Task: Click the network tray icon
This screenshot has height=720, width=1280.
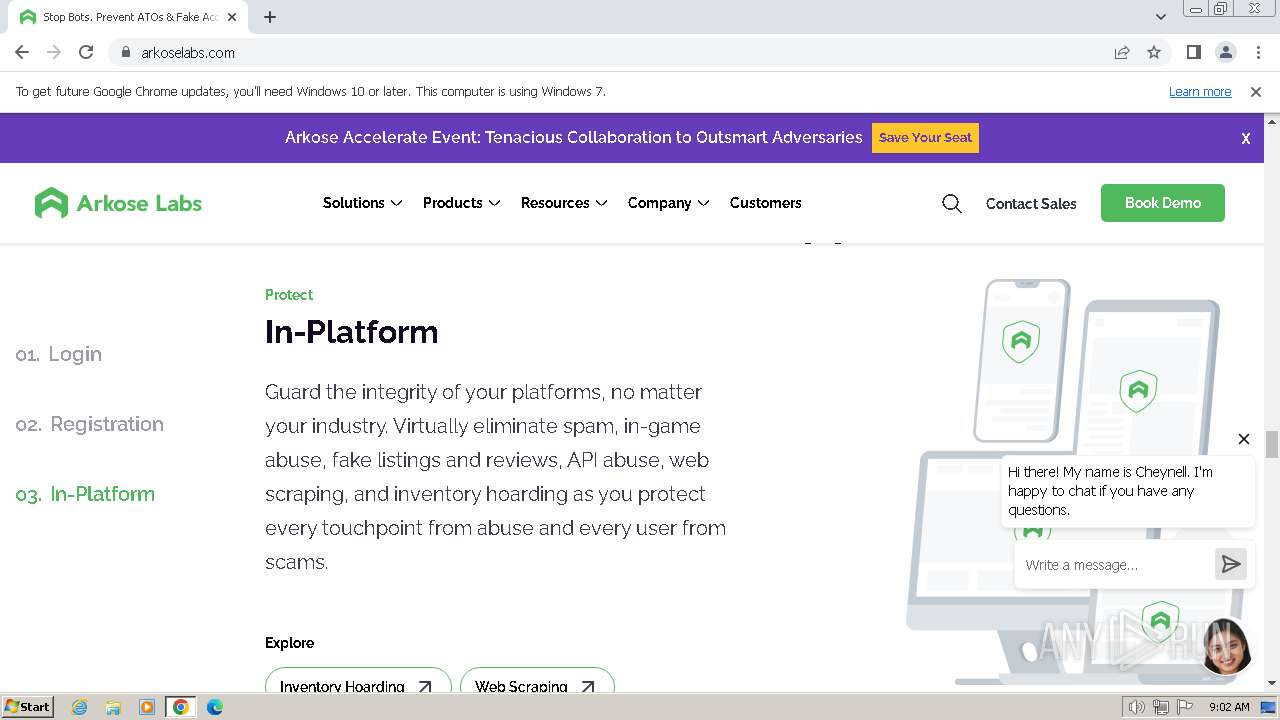Action: point(1161,707)
